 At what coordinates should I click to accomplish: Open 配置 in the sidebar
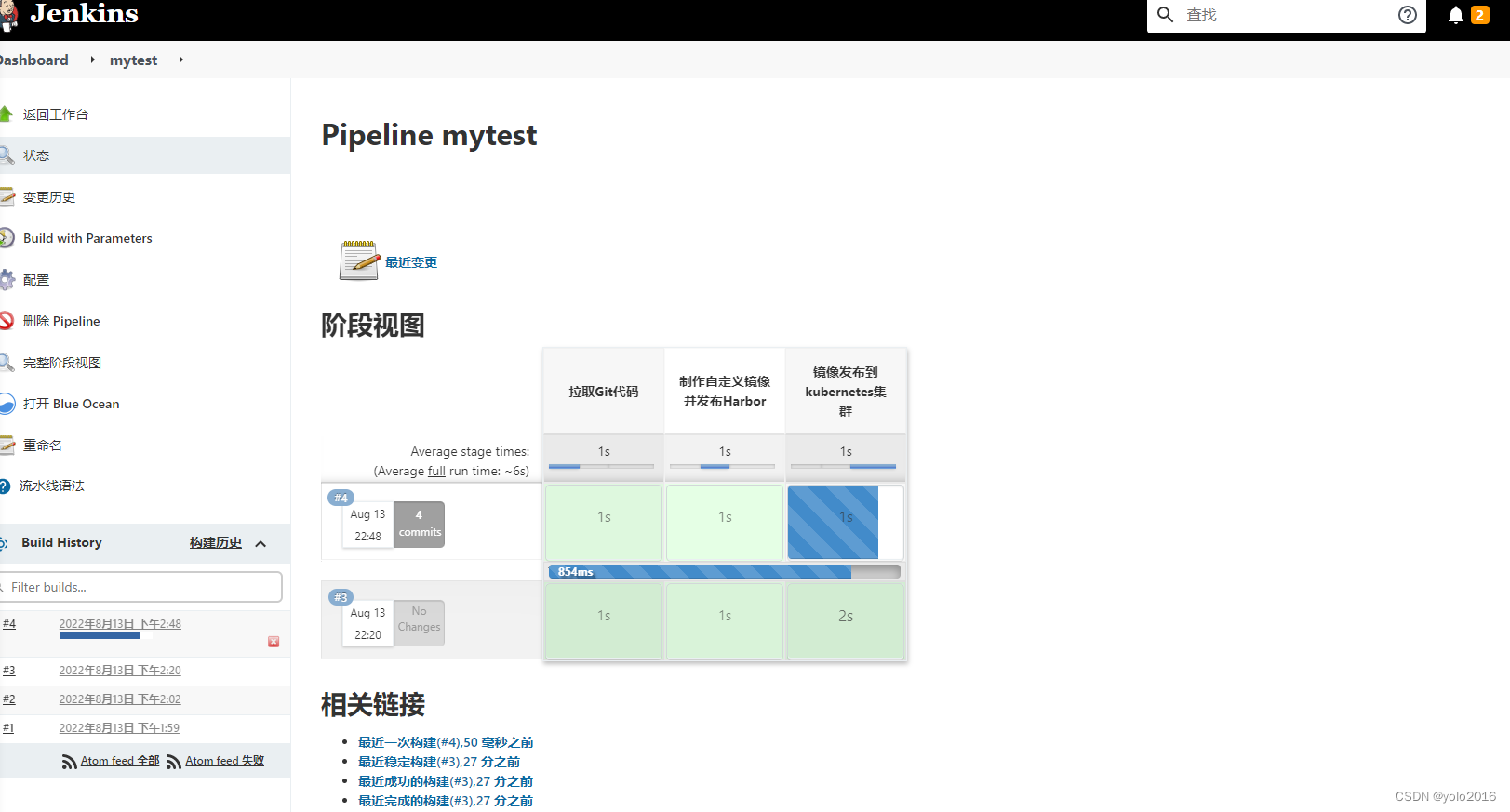tap(36, 280)
